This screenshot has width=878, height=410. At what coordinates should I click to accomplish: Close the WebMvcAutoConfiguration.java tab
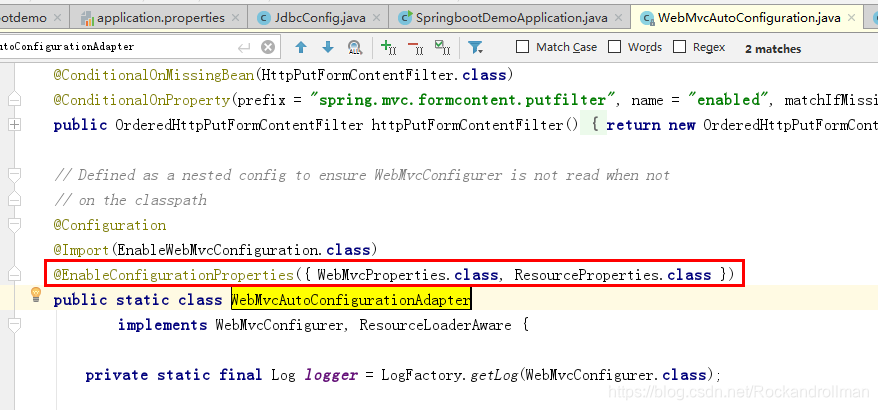[x=852, y=17]
